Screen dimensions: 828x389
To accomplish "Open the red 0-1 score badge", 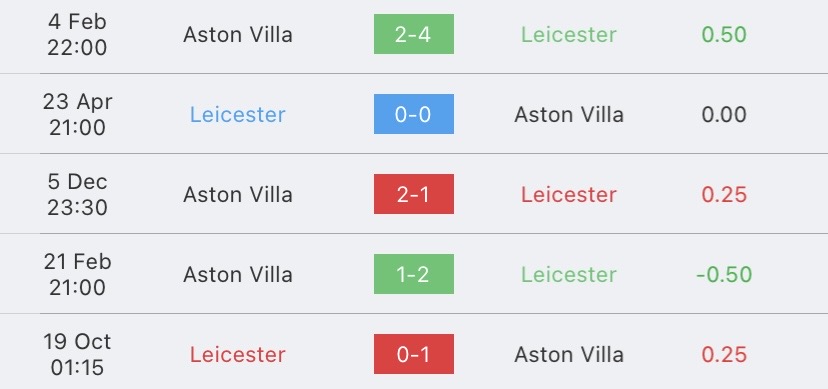I will coord(413,354).
